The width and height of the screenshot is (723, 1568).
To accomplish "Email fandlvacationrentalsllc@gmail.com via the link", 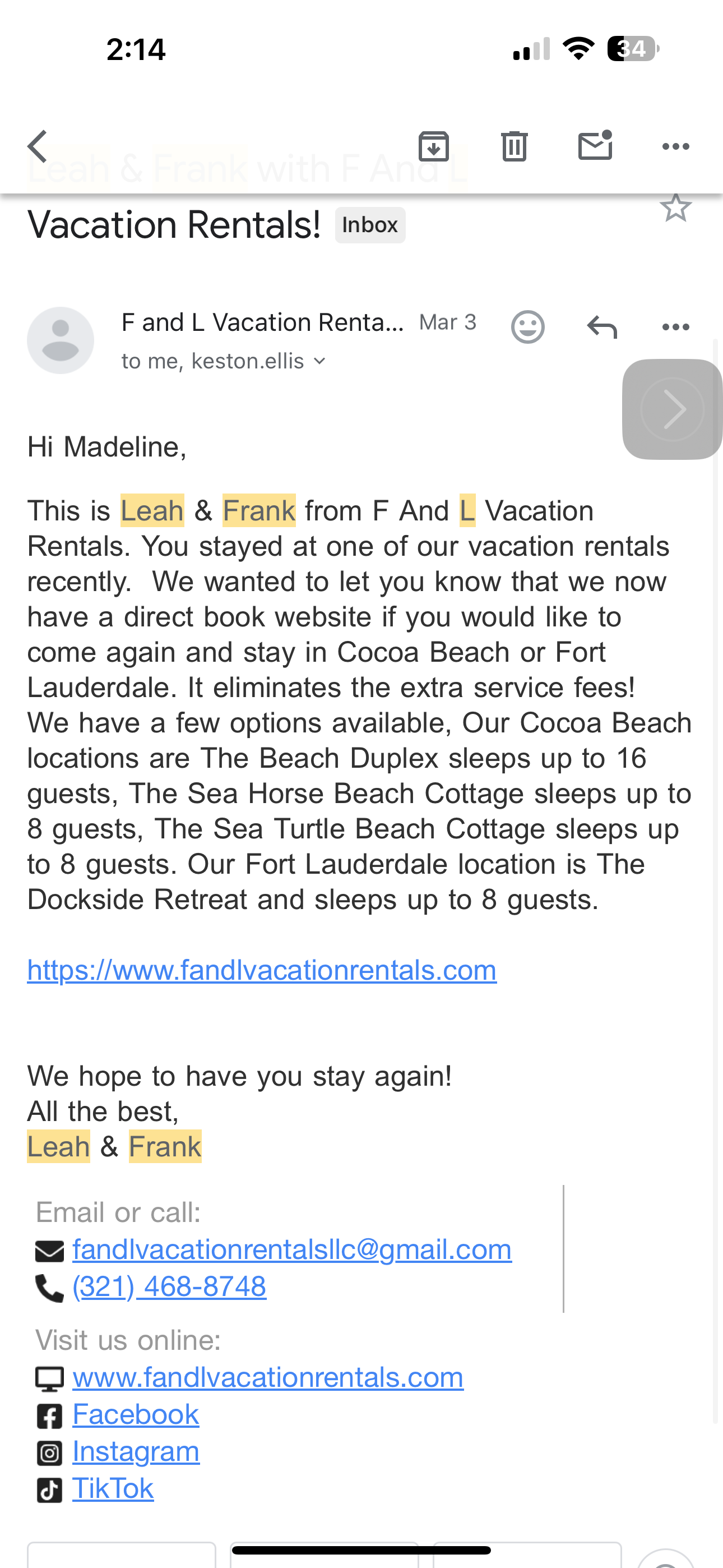I will pyautogui.click(x=292, y=1249).
